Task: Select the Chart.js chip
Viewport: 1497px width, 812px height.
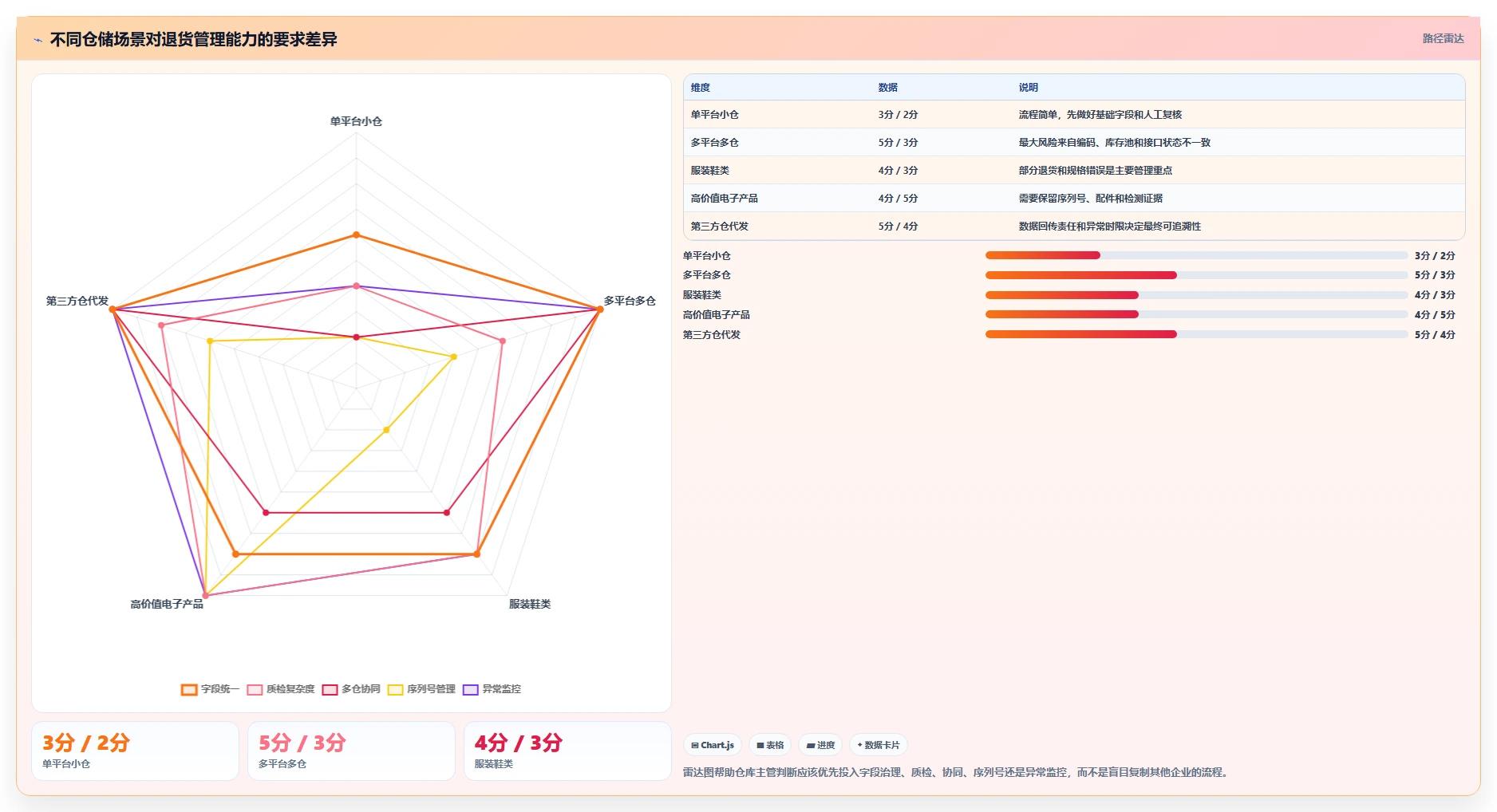Action: pyautogui.click(x=713, y=745)
